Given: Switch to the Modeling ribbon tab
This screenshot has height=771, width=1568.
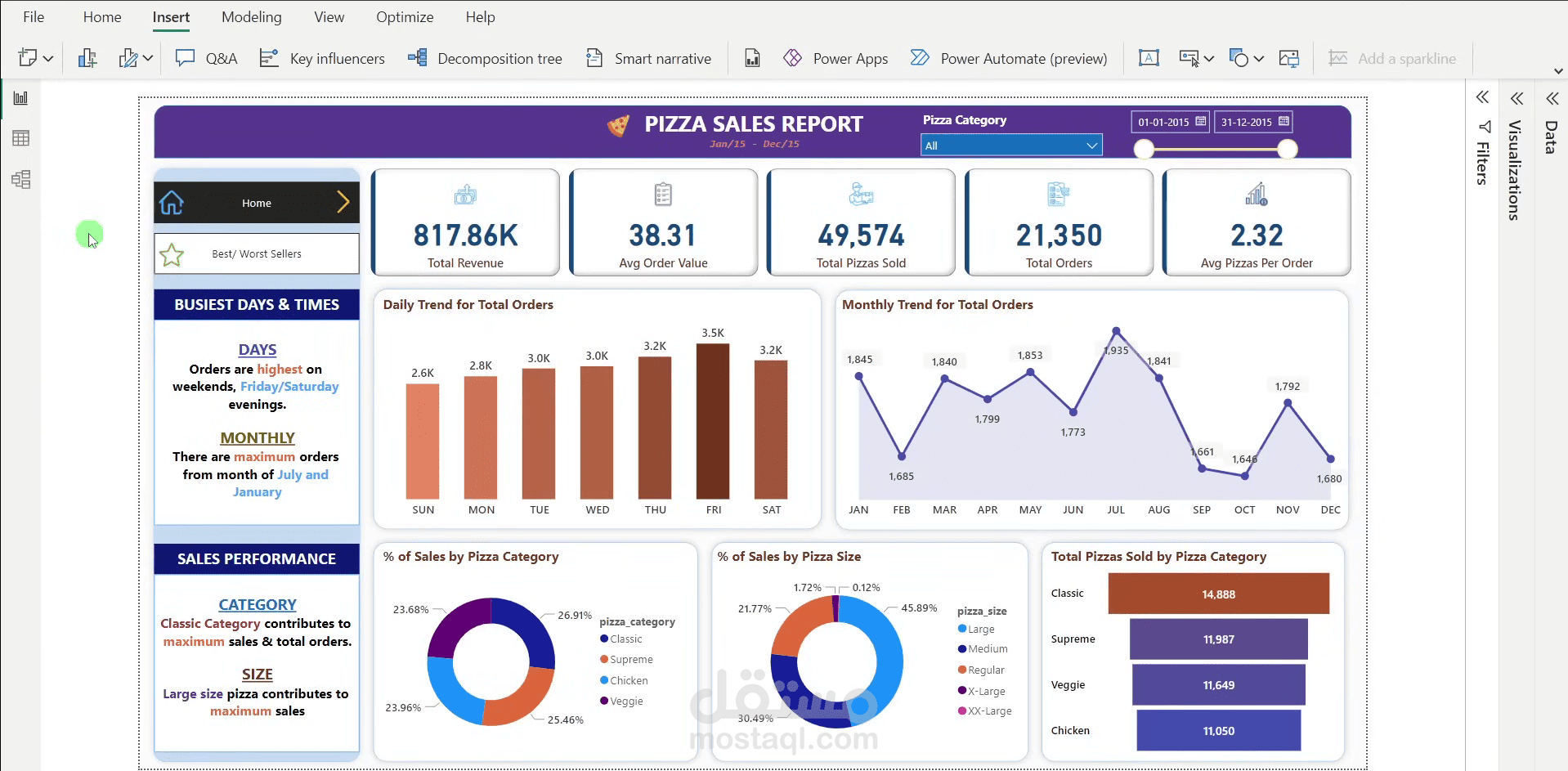Looking at the screenshot, I should (x=251, y=16).
